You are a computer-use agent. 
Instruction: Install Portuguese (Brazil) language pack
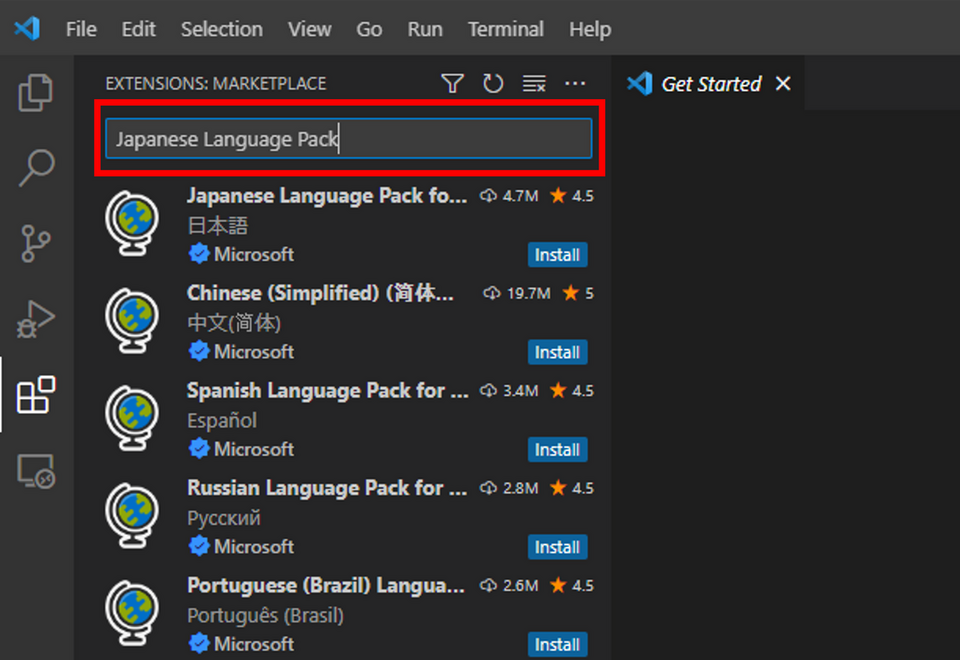pos(557,644)
